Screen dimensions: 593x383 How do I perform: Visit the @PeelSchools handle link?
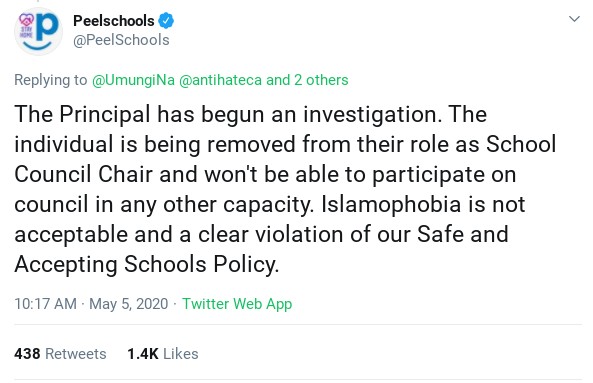point(121,40)
